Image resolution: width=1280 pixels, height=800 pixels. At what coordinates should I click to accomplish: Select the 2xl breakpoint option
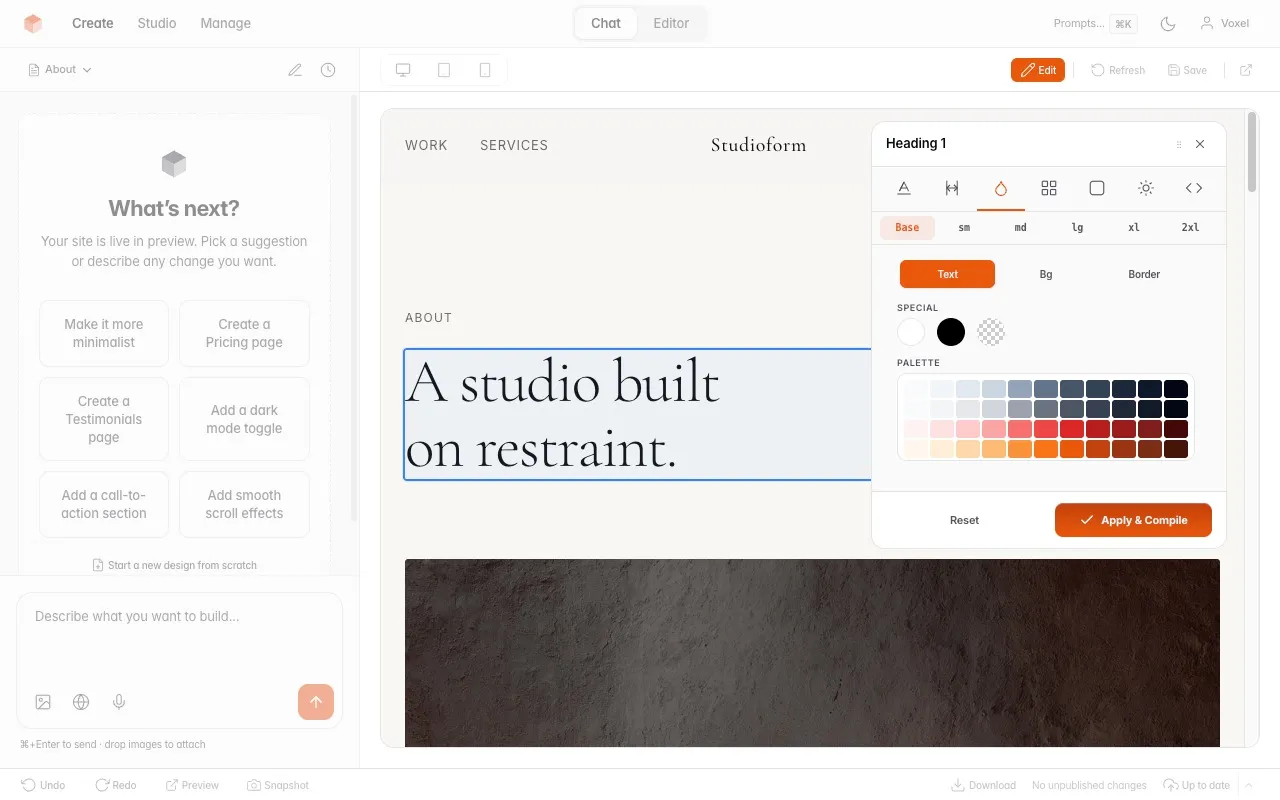coord(1190,227)
